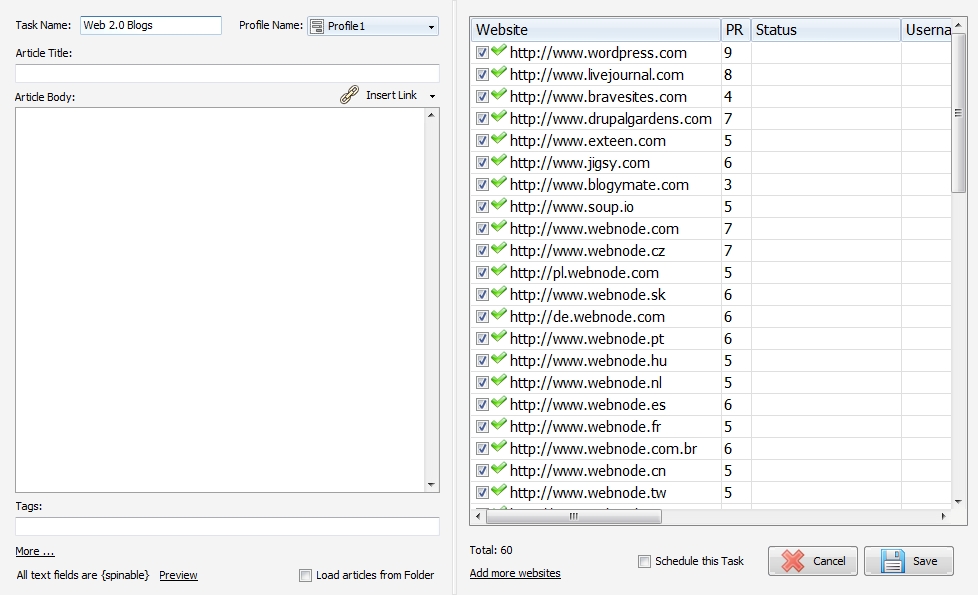Click website list scroll down arrow
Screen dimensions: 978x595
[959, 501]
